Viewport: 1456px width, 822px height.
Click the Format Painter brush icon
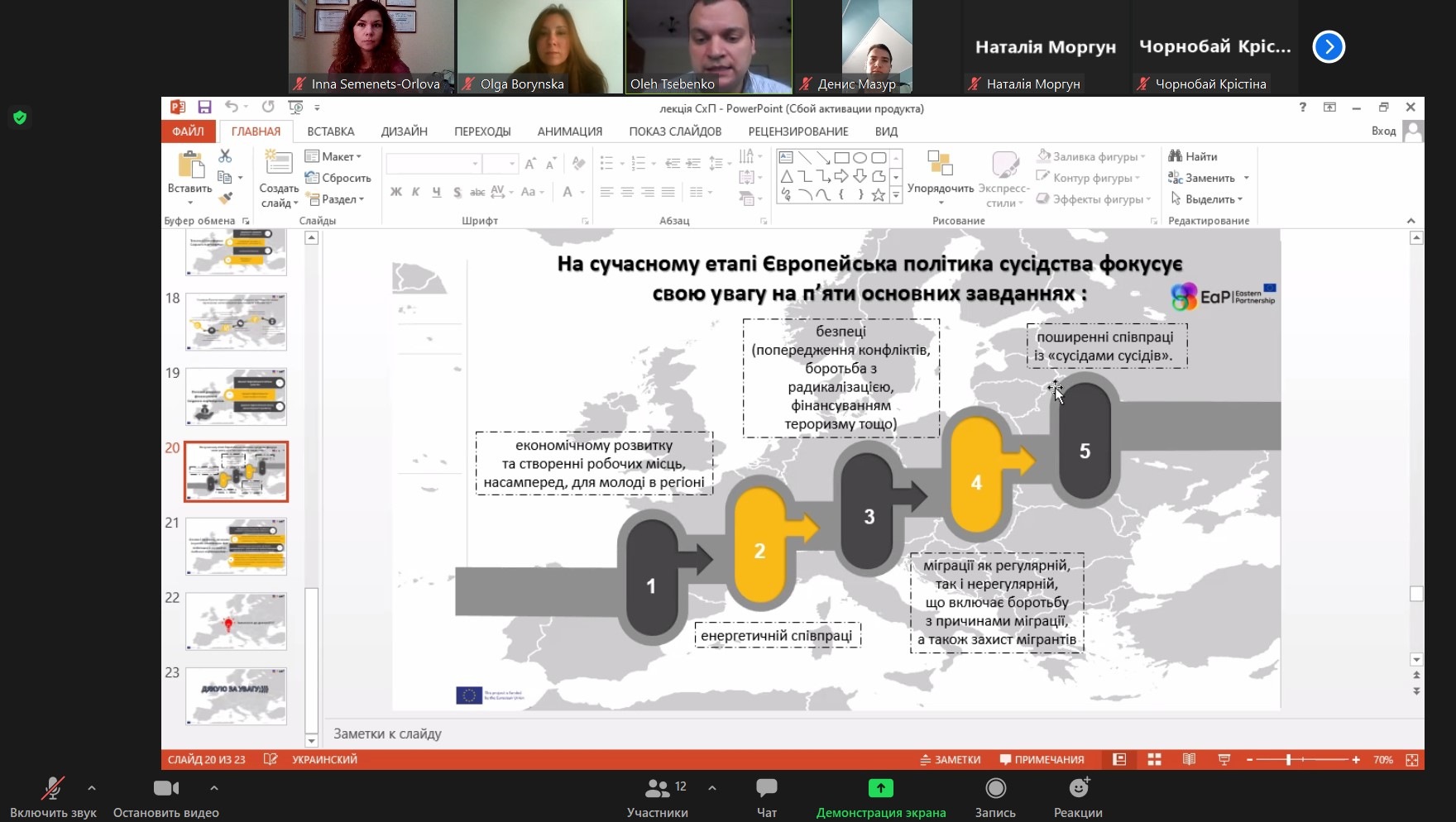[x=225, y=198]
